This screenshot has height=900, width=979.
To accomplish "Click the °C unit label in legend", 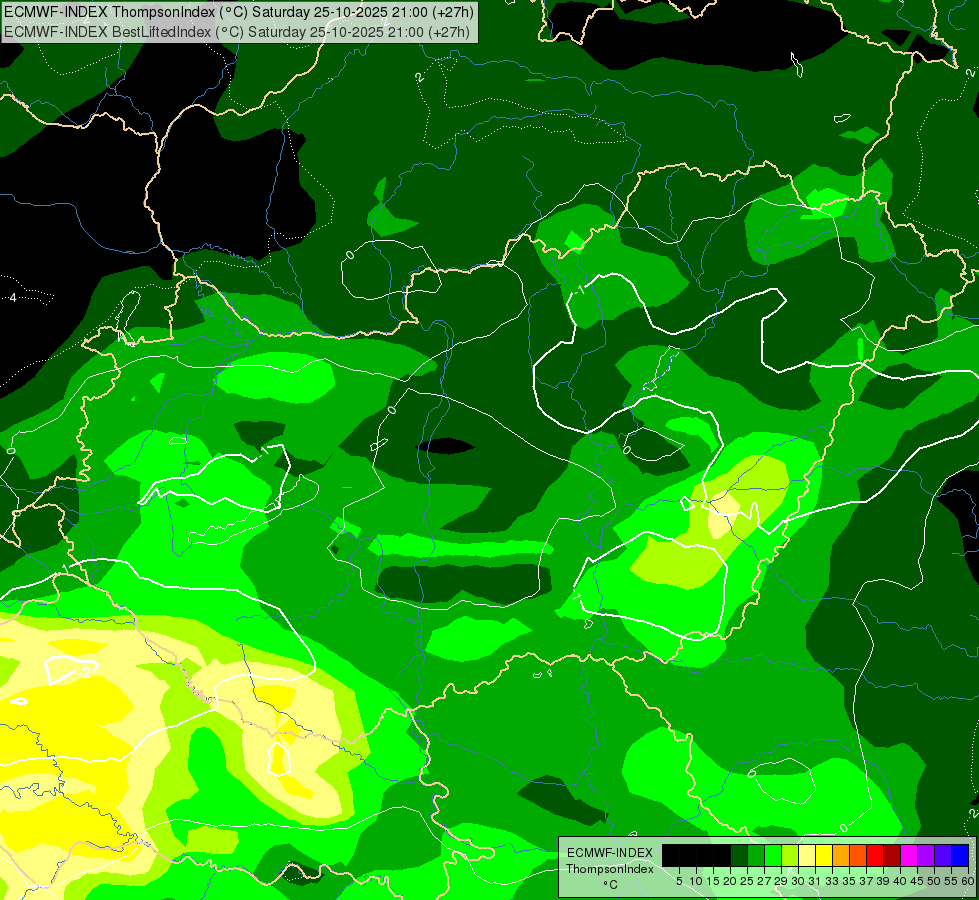I will [x=611, y=884].
